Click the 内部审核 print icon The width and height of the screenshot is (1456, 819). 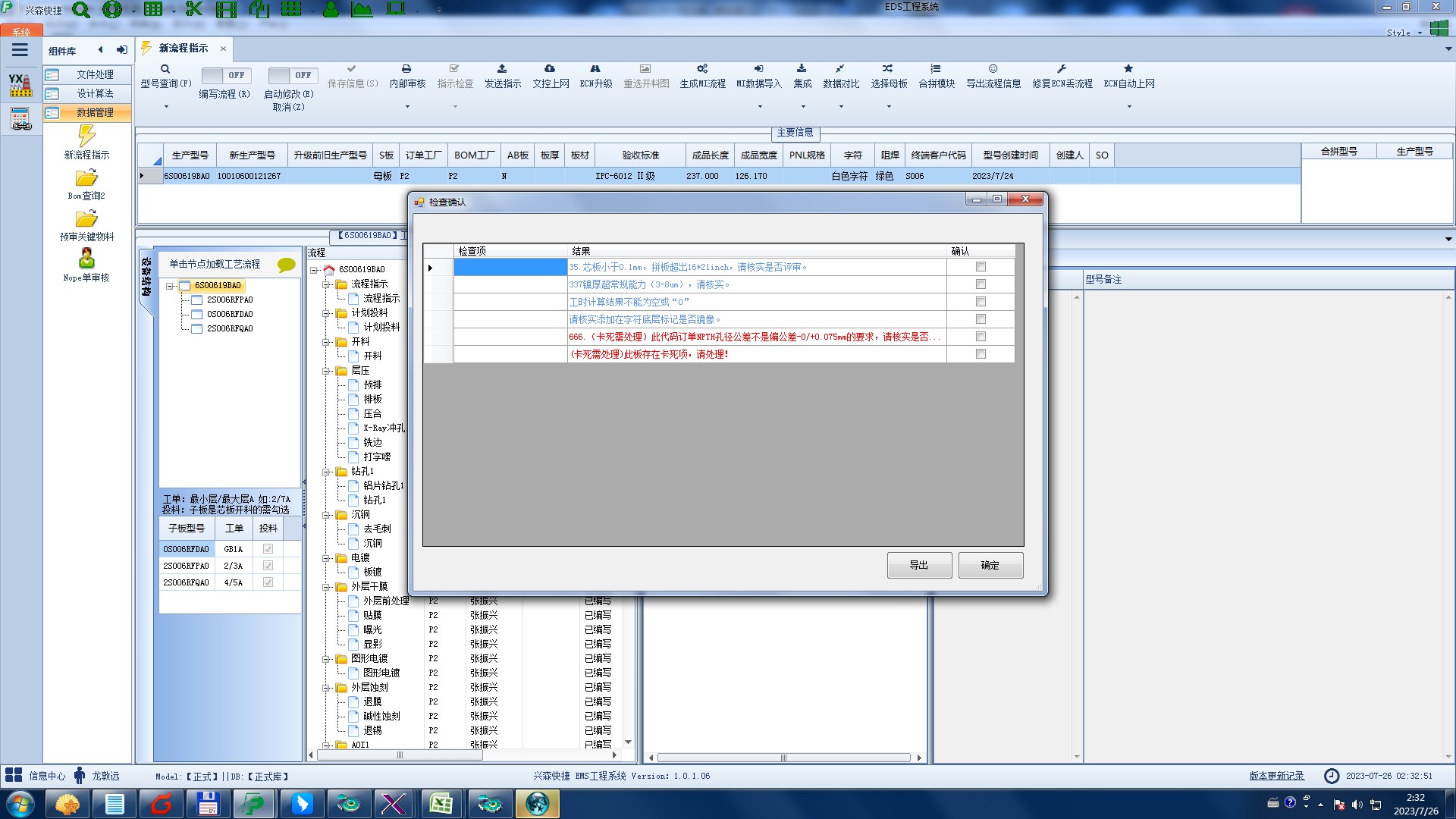tap(406, 69)
